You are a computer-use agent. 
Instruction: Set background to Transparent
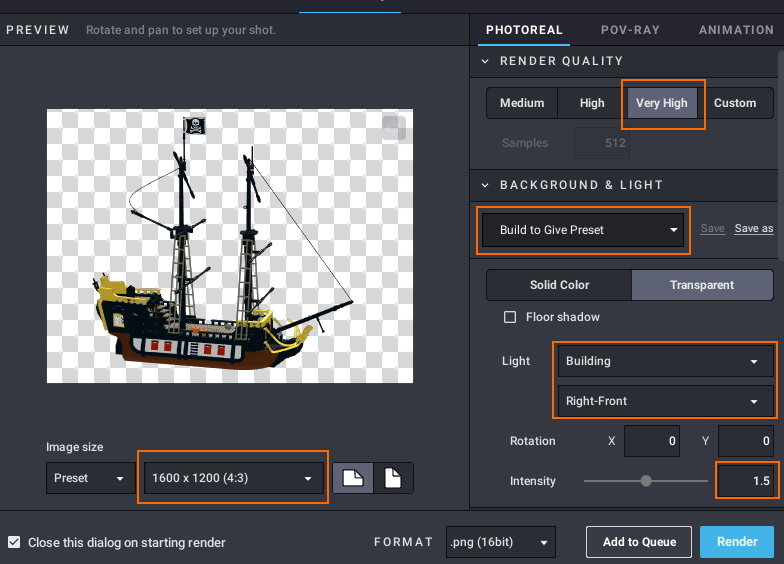(x=702, y=285)
